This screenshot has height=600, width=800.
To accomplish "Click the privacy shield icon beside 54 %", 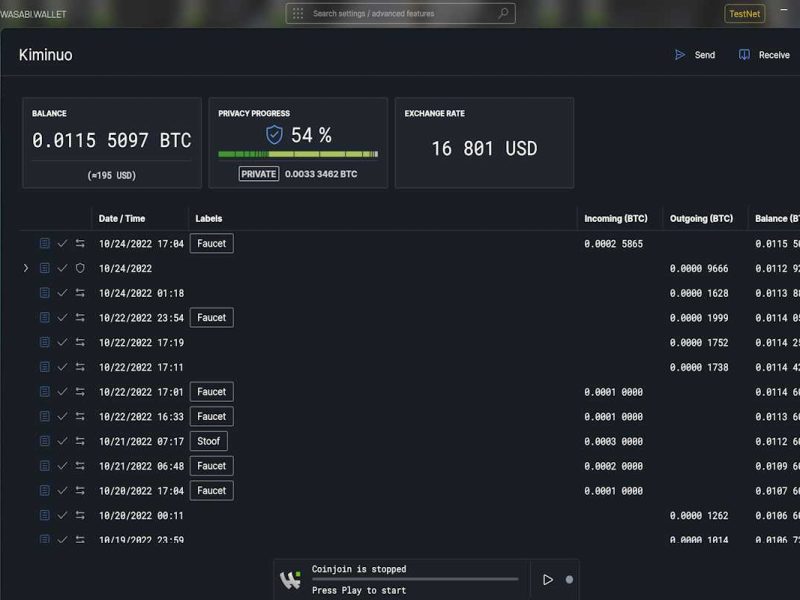I will coord(274,135).
